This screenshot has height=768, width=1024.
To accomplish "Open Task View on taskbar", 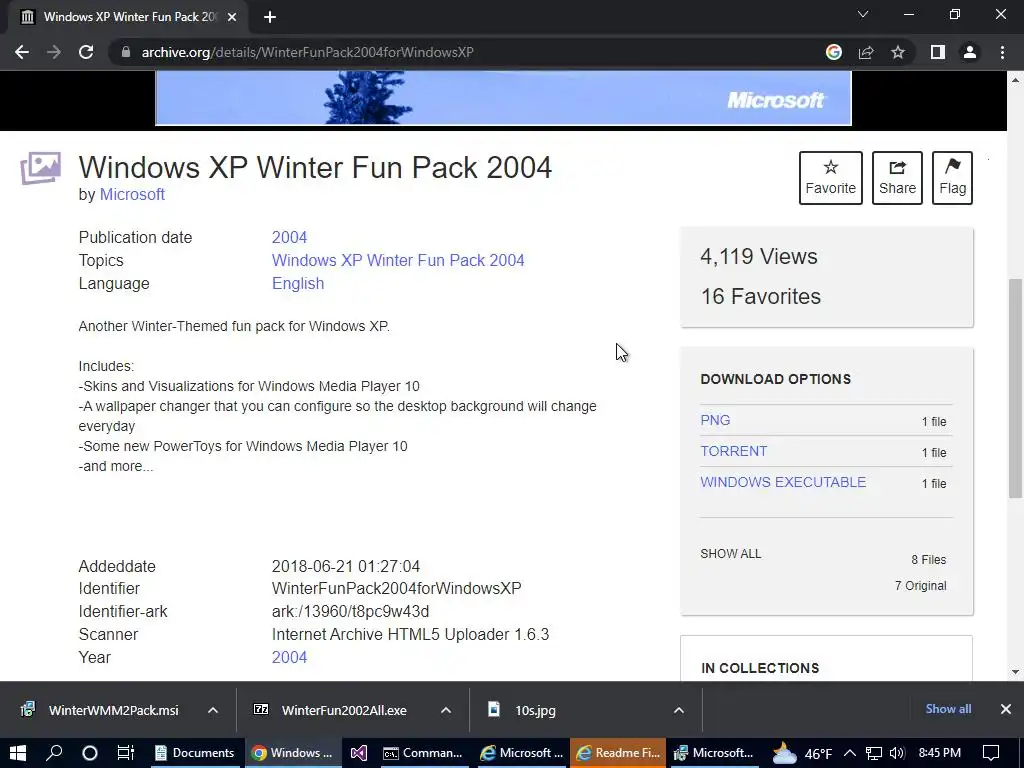I will click(x=125, y=753).
